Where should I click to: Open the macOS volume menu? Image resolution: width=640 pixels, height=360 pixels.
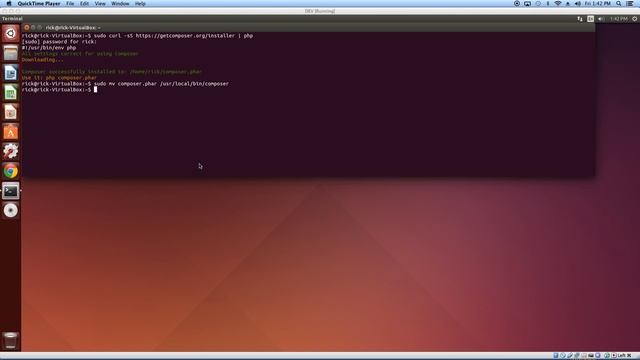click(x=578, y=3)
